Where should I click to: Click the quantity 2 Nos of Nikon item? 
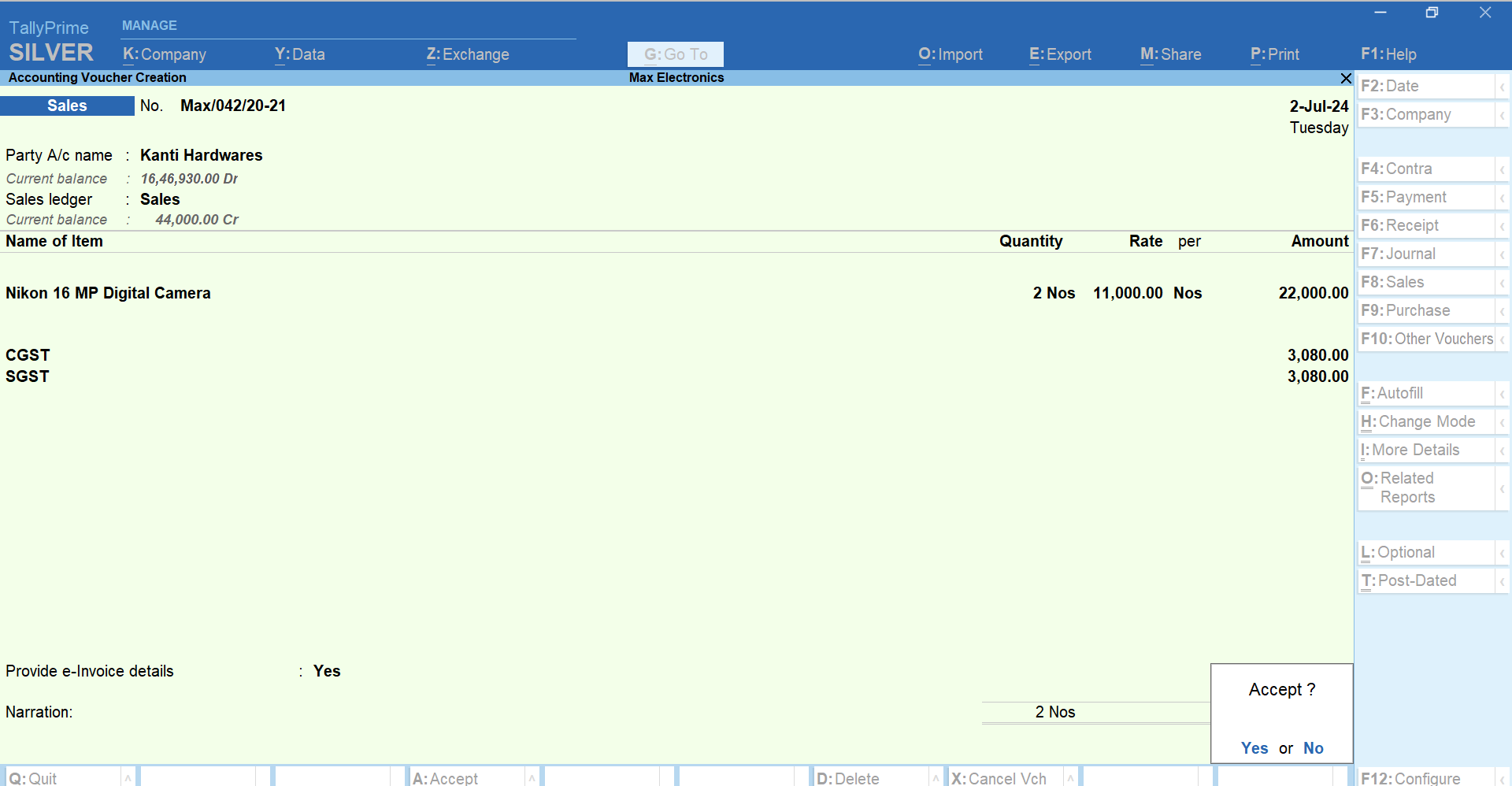click(1054, 294)
